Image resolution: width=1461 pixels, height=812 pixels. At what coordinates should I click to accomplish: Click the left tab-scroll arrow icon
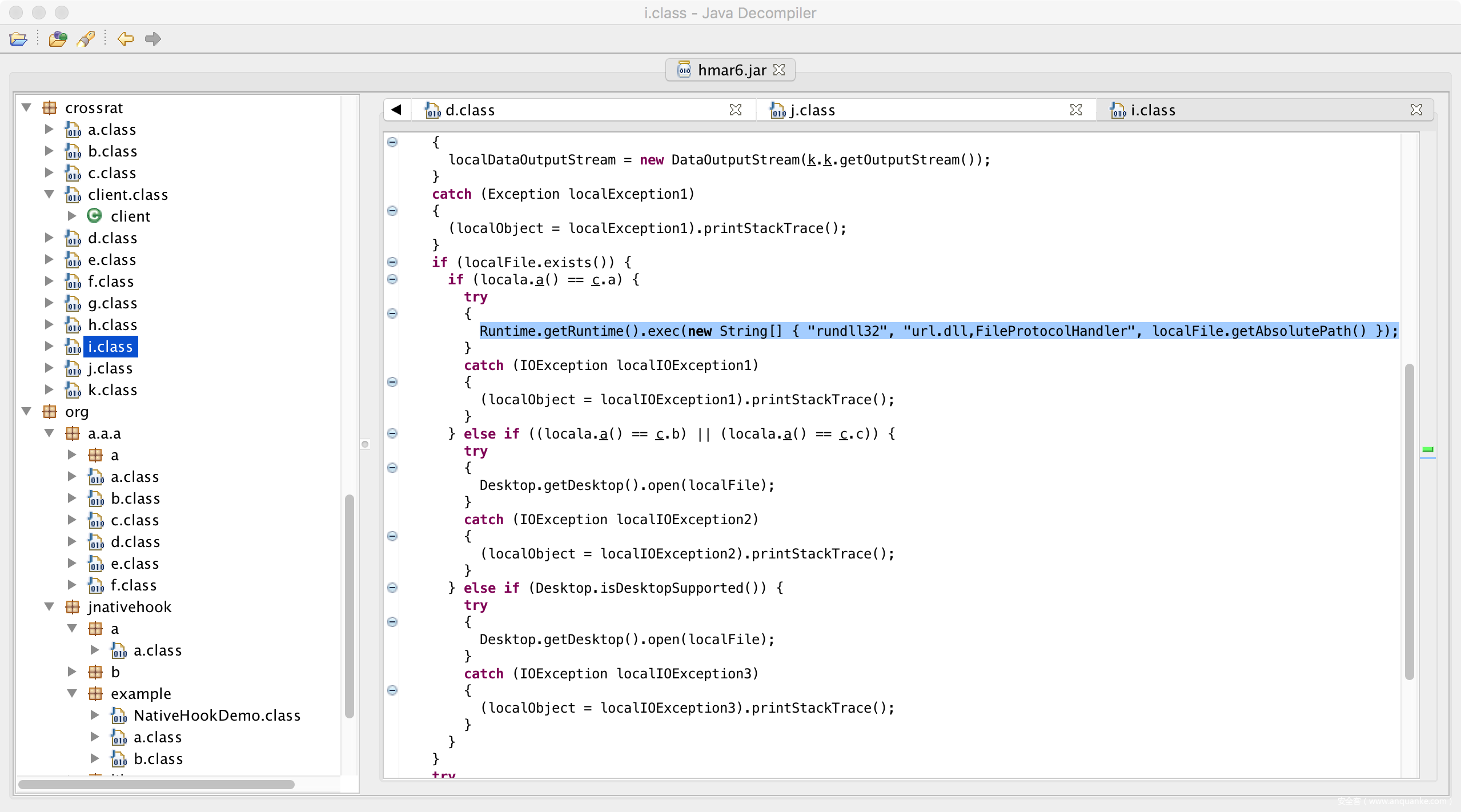pos(397,110)
